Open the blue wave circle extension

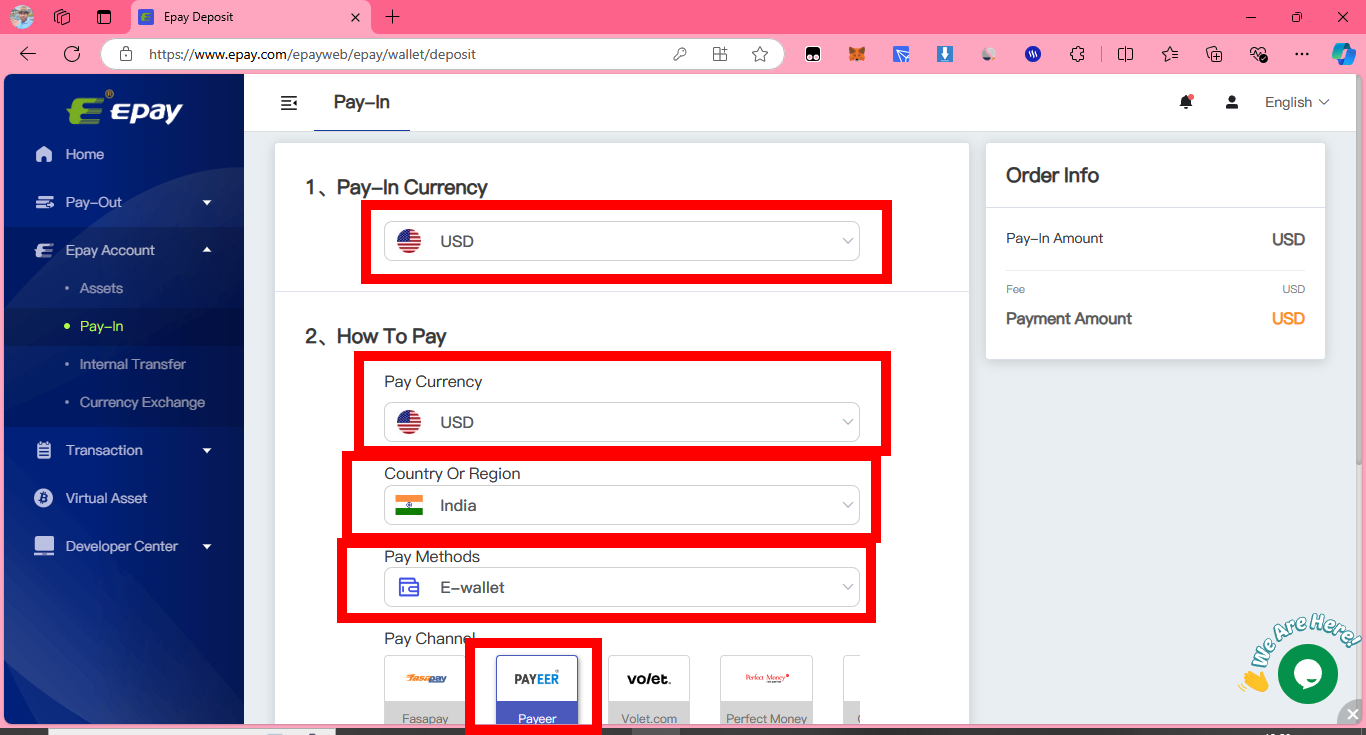pyautogui.click(x=1033, y=54)
